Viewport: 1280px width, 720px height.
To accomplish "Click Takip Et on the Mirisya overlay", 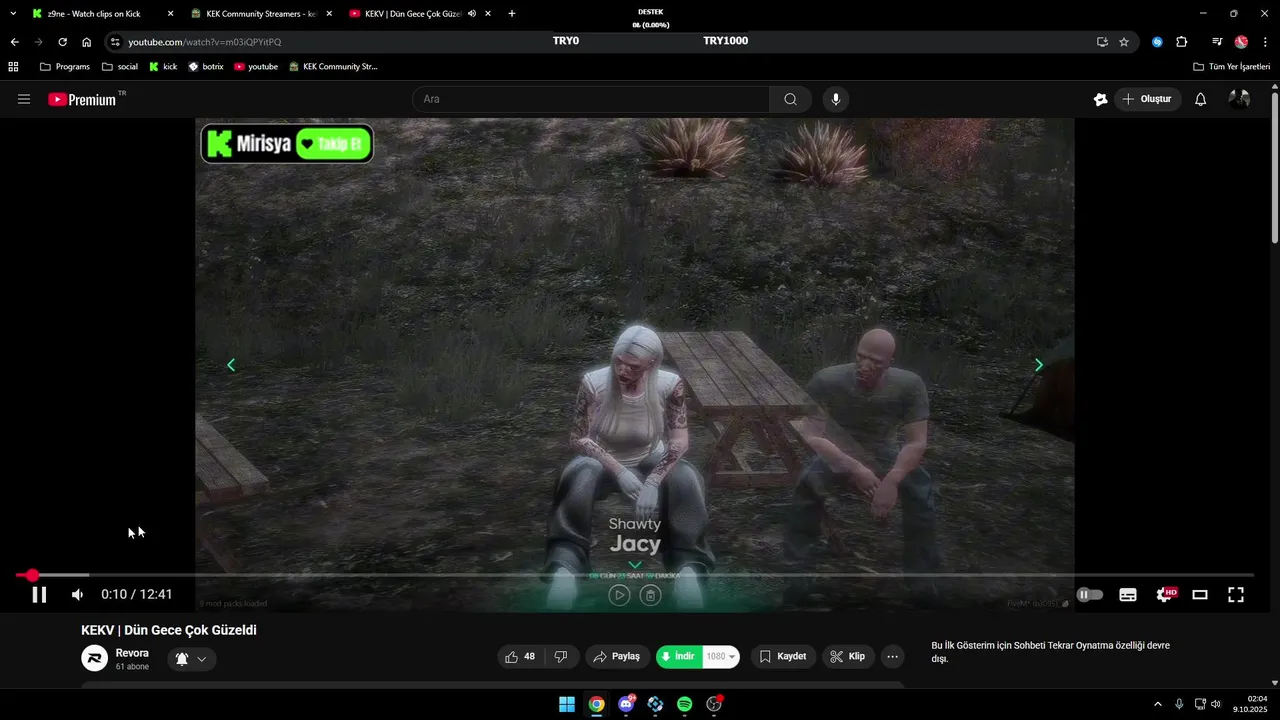I will (x=335, y=143).
